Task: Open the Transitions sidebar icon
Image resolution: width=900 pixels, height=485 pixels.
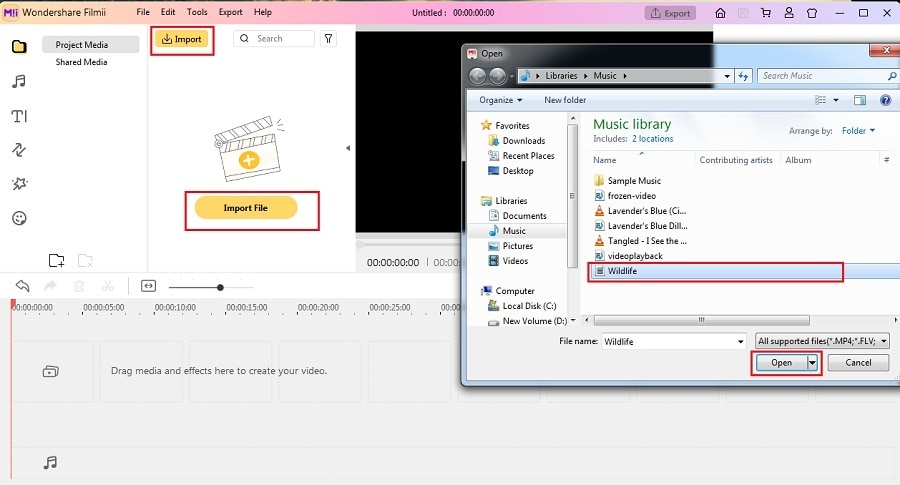Action: click(19, 150)
